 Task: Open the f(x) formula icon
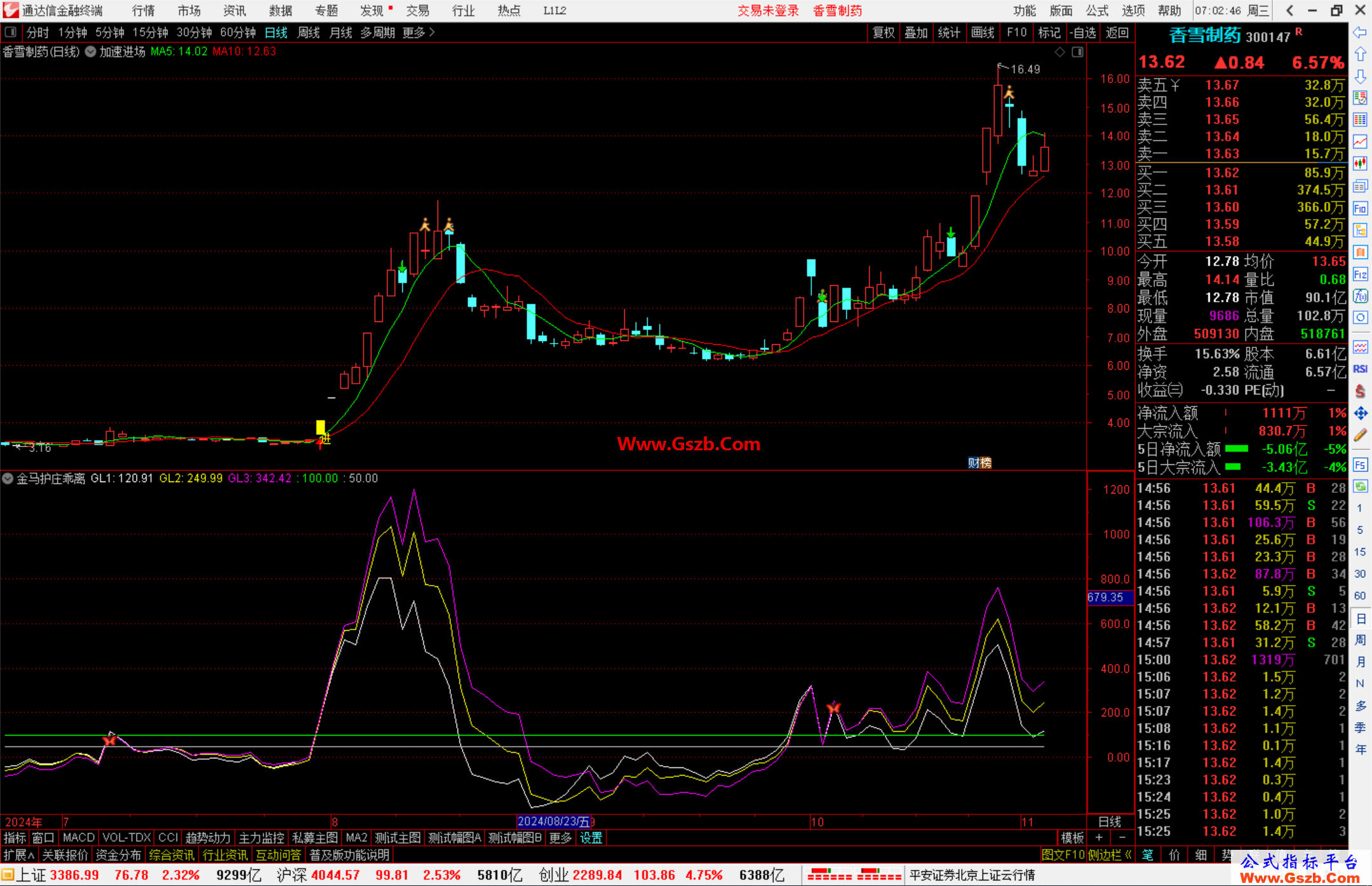pos(1360,296)
